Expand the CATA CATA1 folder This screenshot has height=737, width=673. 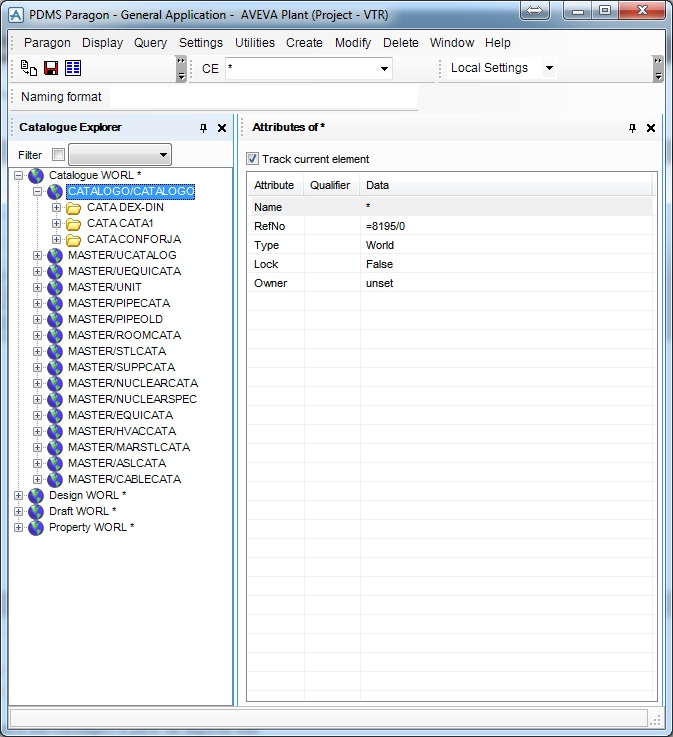click(x=56, y=224)
